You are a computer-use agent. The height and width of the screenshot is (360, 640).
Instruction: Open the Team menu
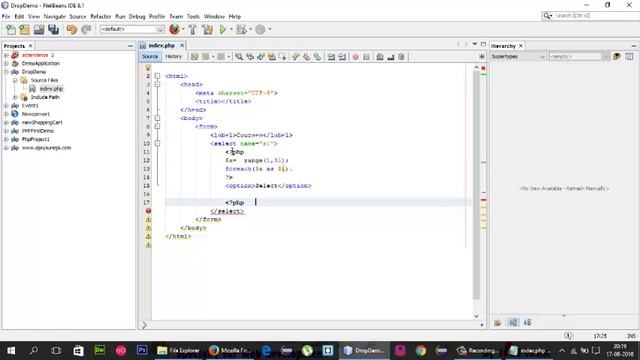[x=176, y=16]
